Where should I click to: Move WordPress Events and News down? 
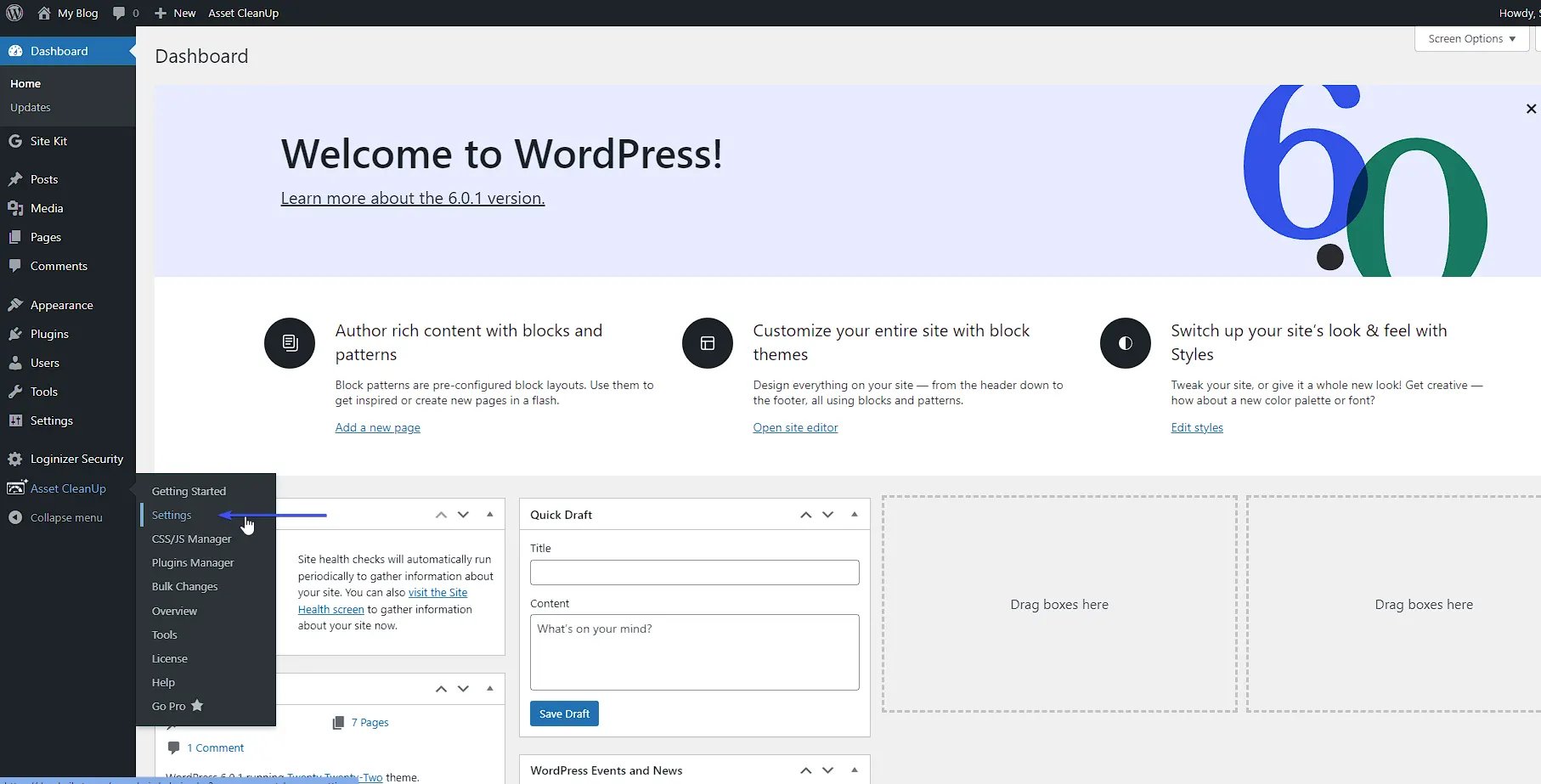point(828,770)
